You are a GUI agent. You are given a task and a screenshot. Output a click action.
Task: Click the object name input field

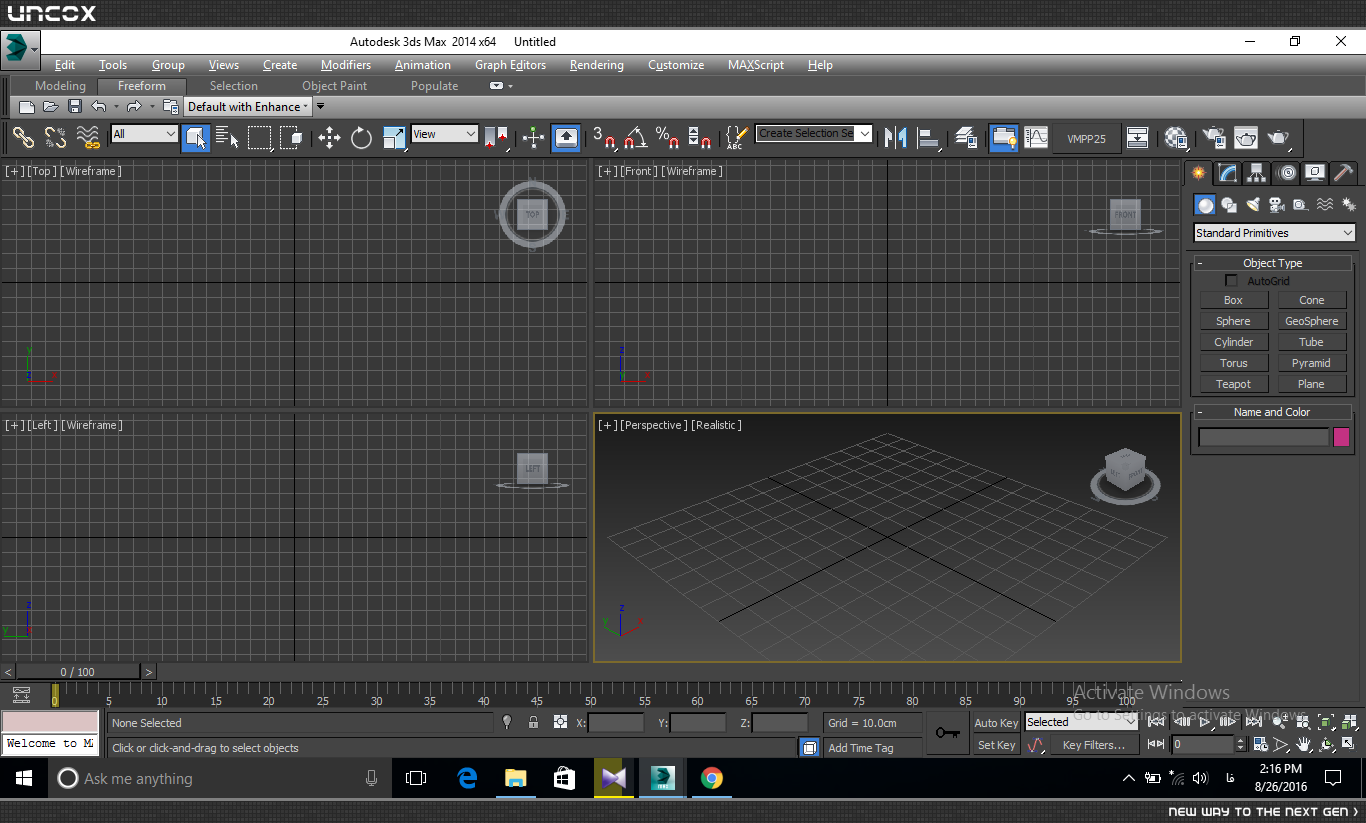[x=1263, y=437]
